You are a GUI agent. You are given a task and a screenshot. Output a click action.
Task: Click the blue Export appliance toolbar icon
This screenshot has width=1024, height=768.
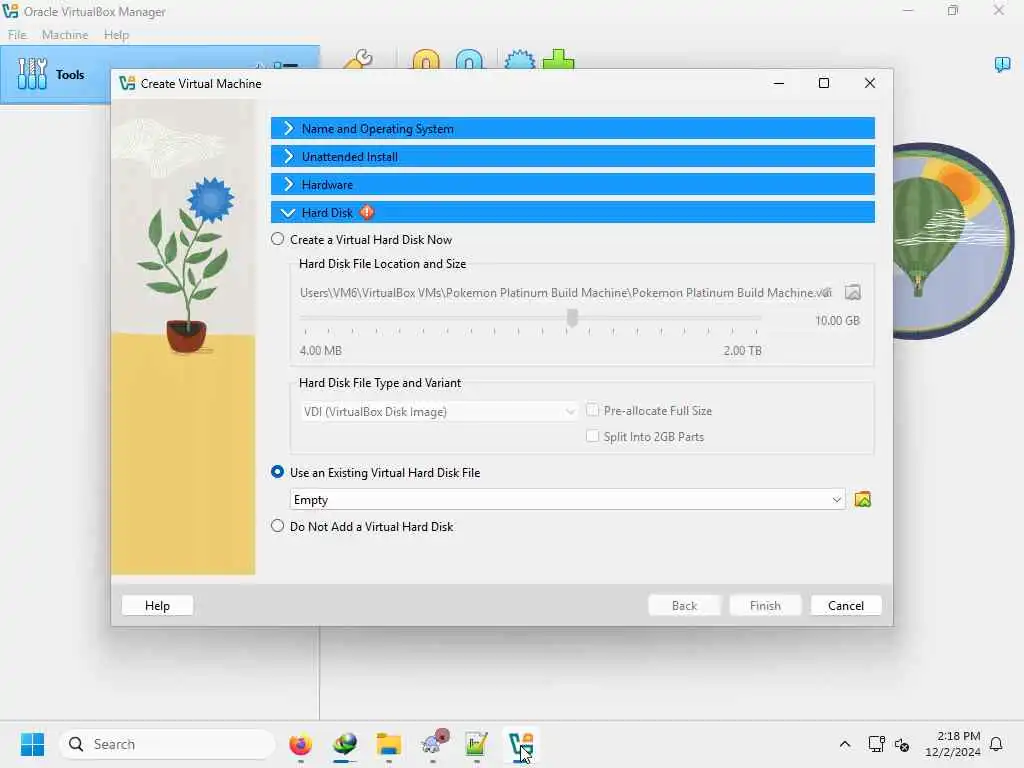pyautogui.click(x=469, y=59)
